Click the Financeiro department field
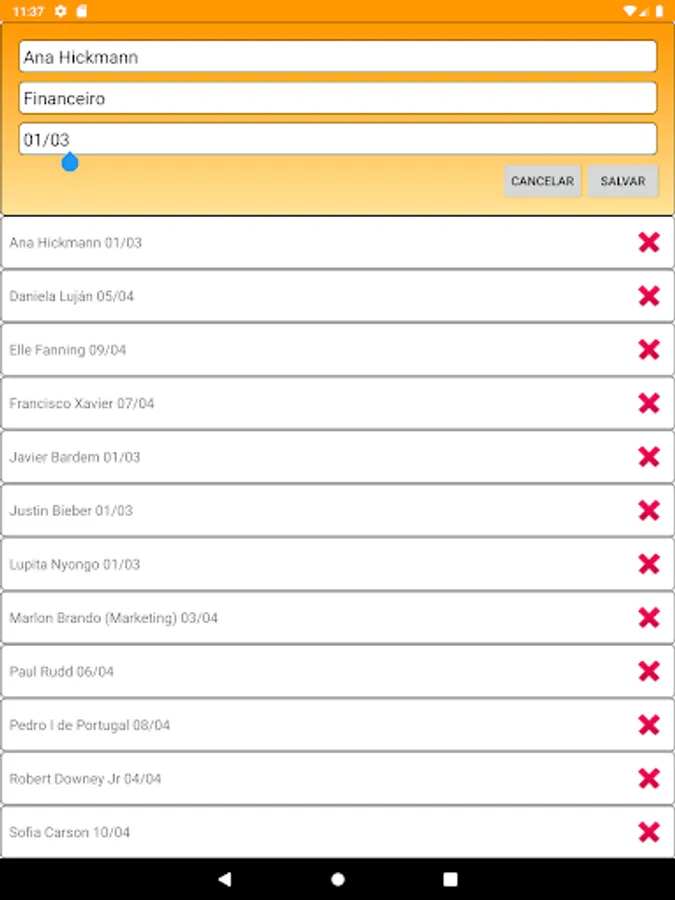The height and width of the screenshot is (900, 675). [337, 98]
